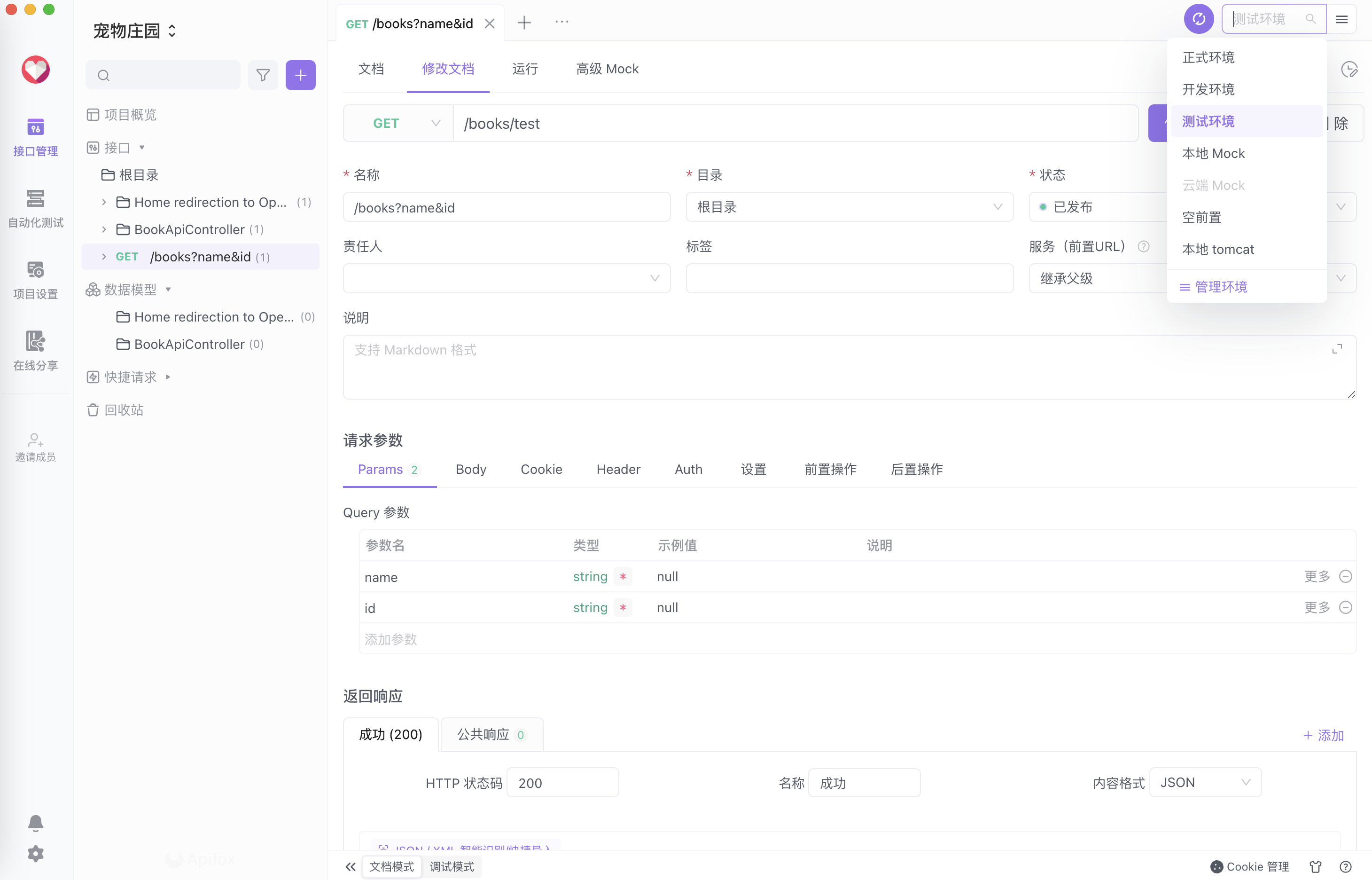
Task: Switch to the Body tab in 请求参数
Action: click(x=471, y=469)
